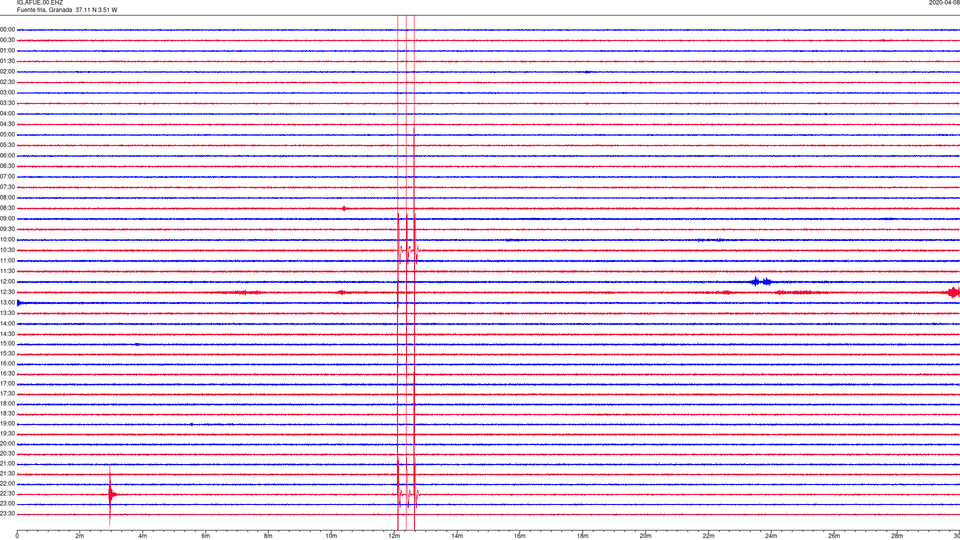Click the 26m tick label on time axis
Viewport: 960px width, 540px height.
tap(834, 536)
